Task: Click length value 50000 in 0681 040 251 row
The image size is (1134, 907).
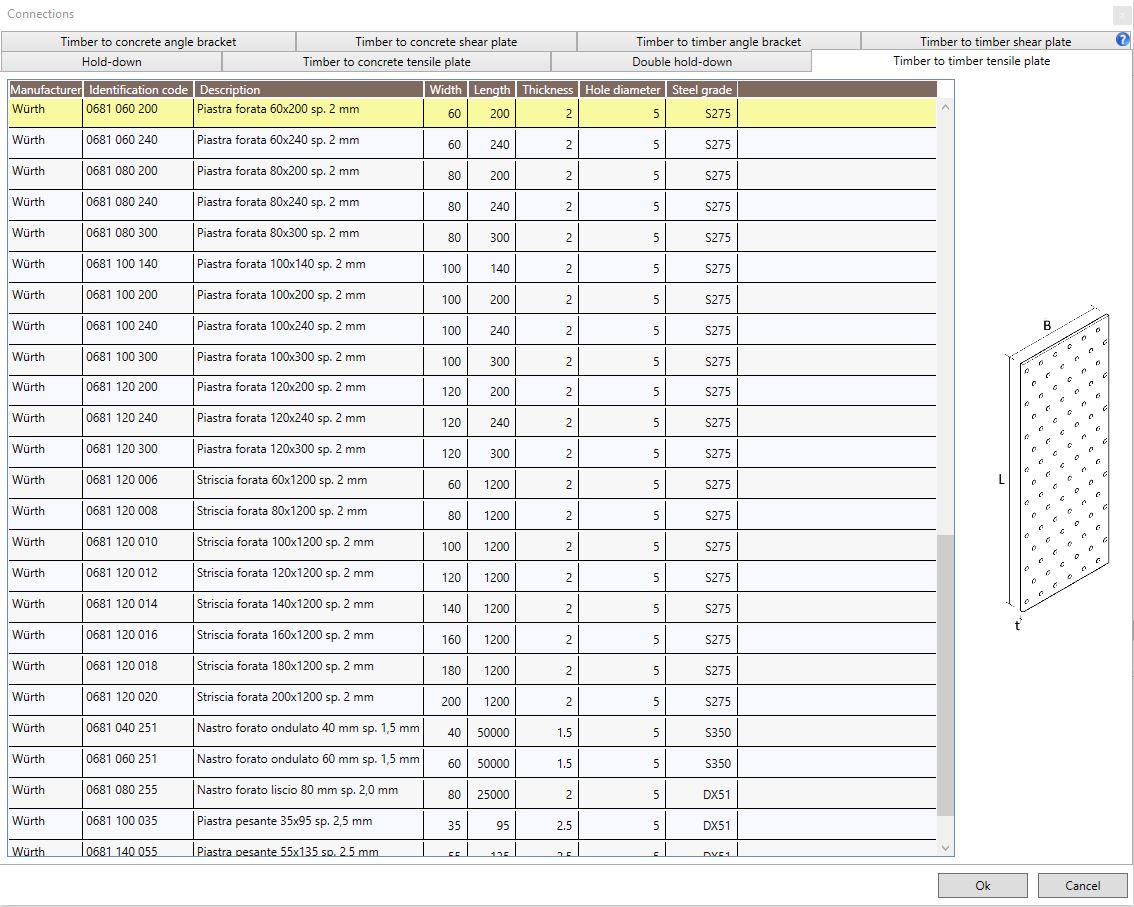Action: coord(492,733)
